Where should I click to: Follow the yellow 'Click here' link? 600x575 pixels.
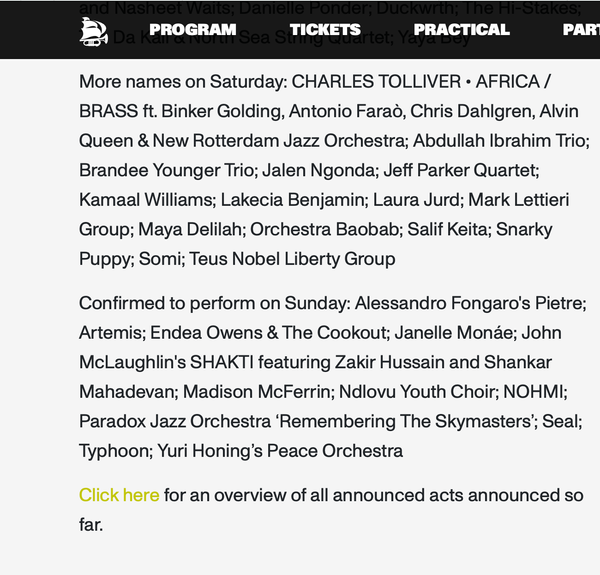tap(119, 495)
